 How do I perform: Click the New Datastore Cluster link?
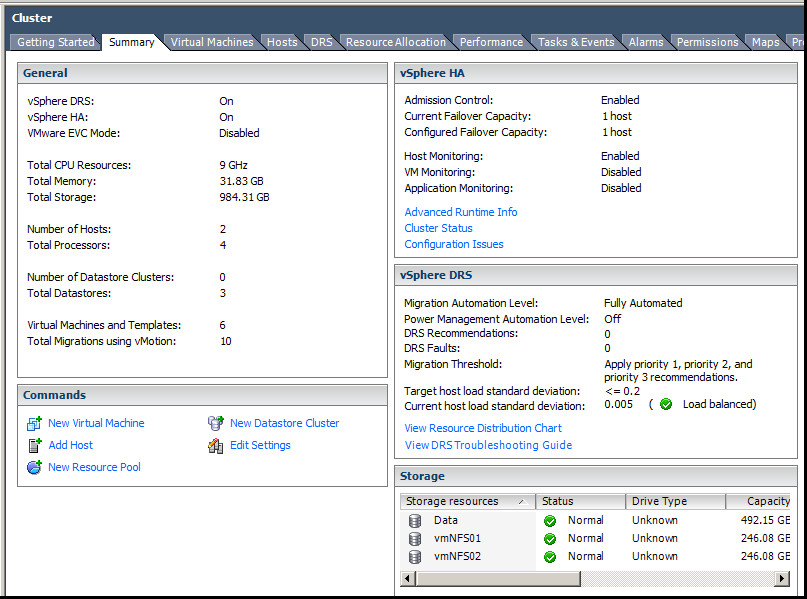285,423
